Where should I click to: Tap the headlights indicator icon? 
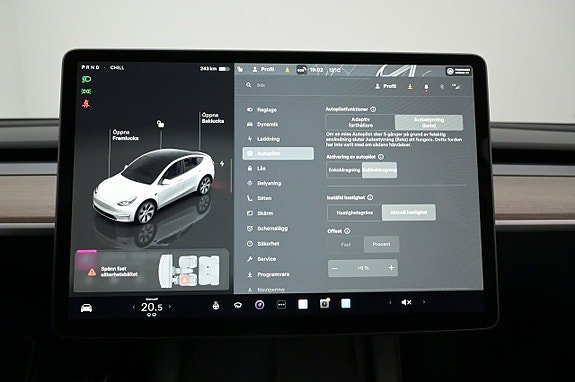[x=86, y=79]
